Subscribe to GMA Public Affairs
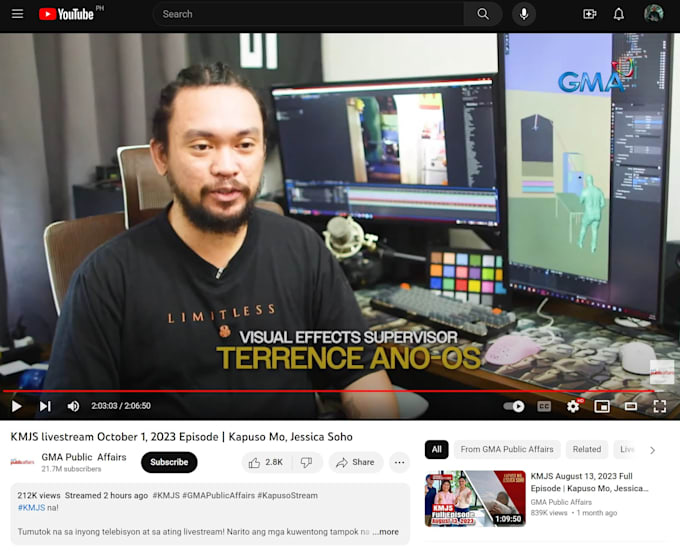The image size is (680, 551). 169,462
